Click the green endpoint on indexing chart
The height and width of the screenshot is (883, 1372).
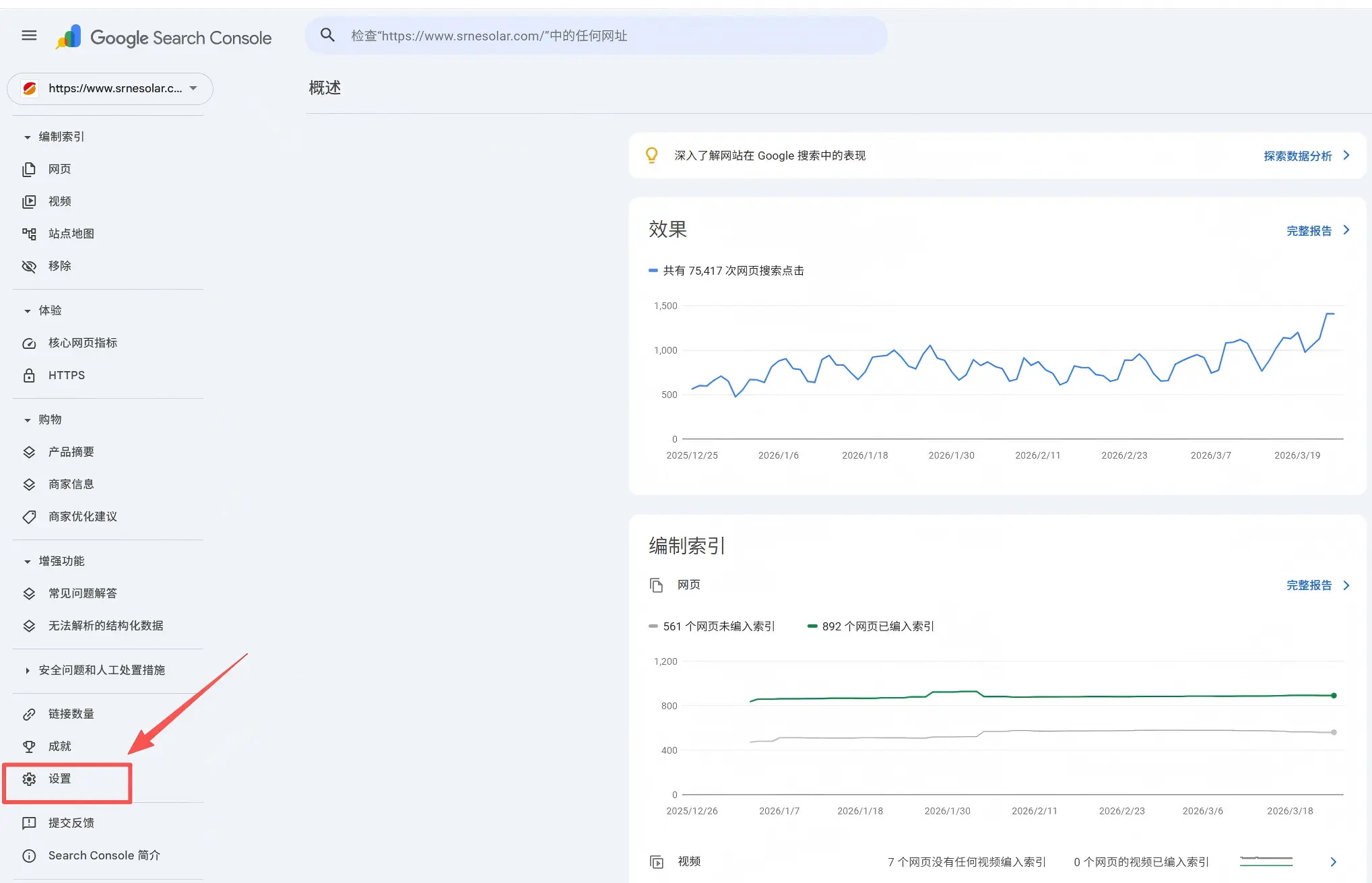[x=1334, y=695]
